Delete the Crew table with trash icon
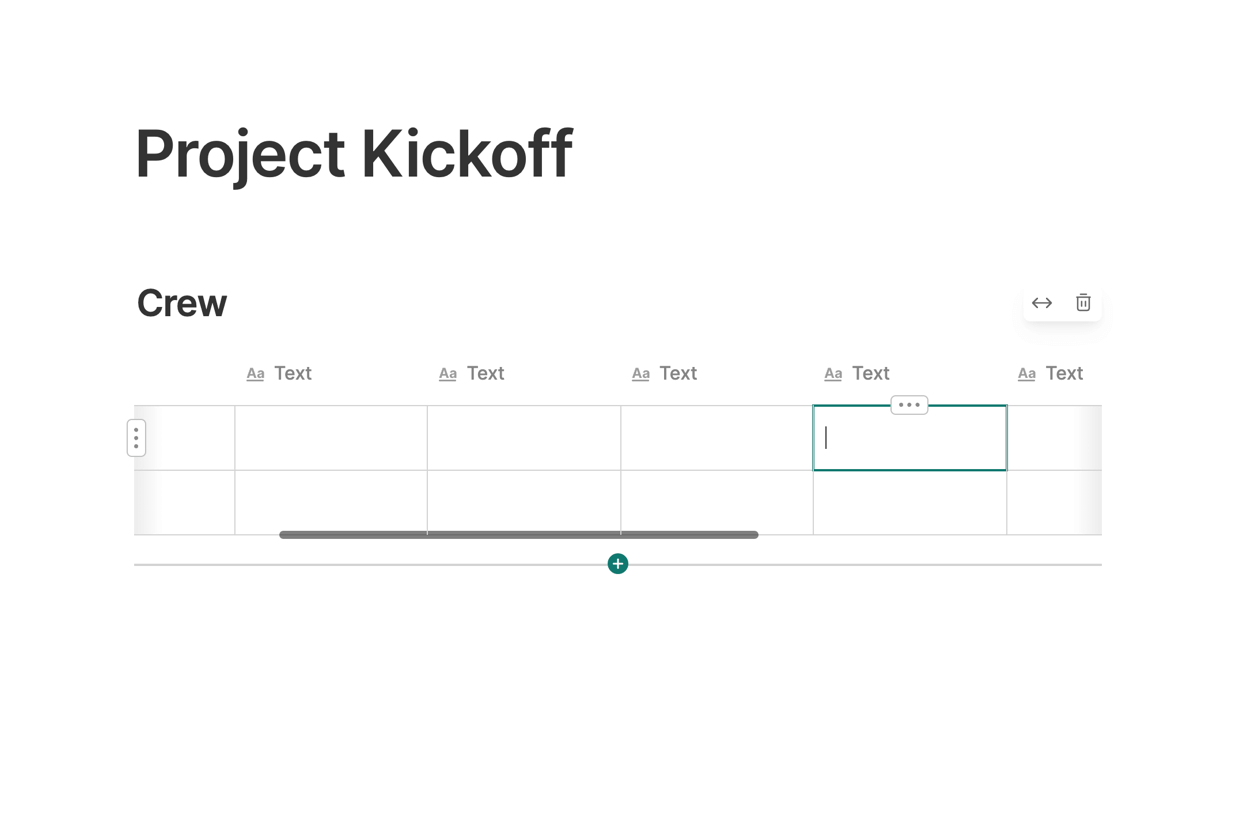Screen dimensions: 1234x832 [1083, 303]
